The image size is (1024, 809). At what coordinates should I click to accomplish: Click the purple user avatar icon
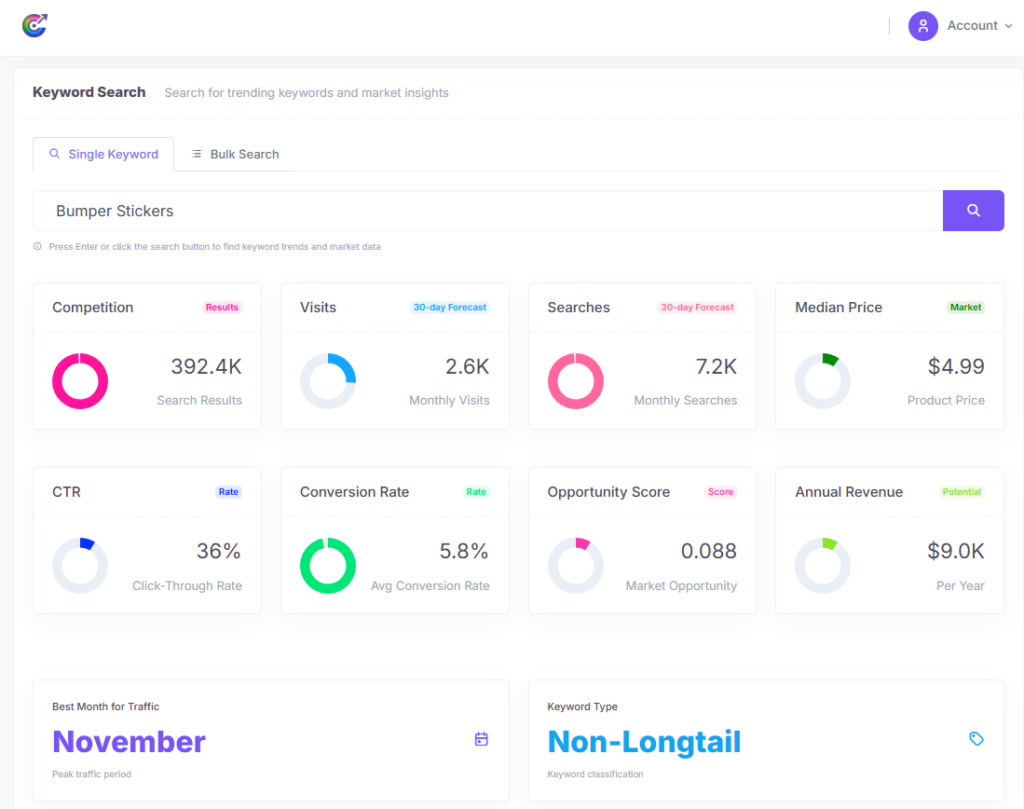(x=922, y=26)
